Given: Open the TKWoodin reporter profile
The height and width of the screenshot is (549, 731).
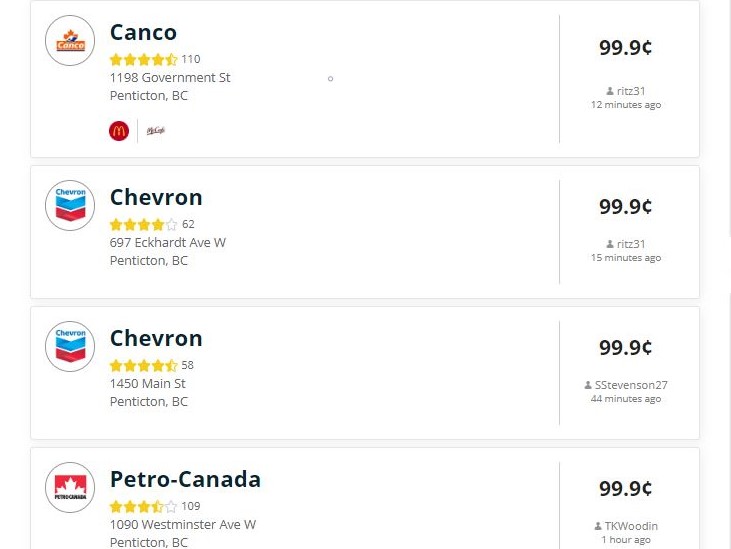Looking at the screenshot, I should [631, 526].
